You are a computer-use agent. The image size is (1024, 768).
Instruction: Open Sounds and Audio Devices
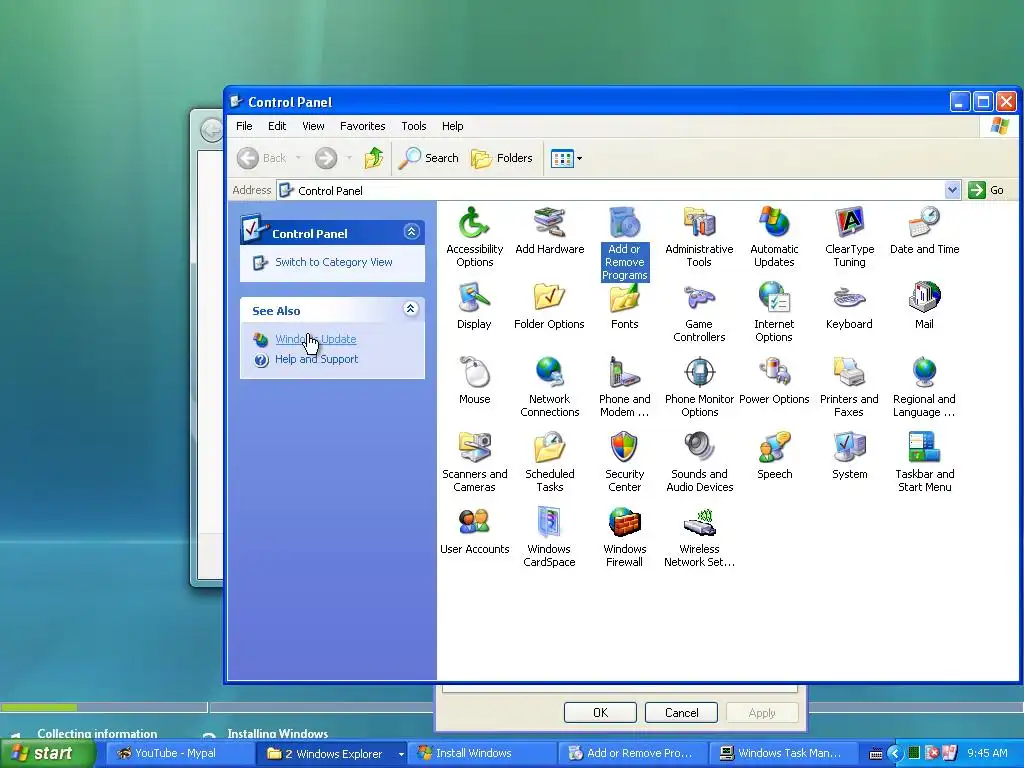(x=699, y=462)
